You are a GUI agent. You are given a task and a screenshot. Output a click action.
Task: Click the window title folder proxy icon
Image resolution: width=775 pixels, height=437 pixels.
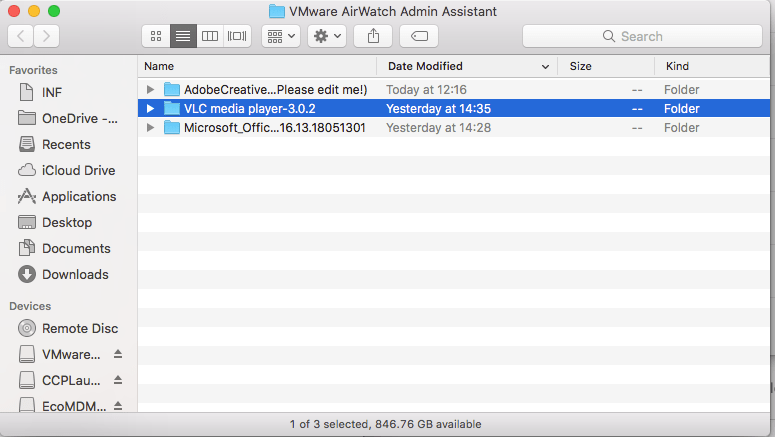(x=277, y=11)
